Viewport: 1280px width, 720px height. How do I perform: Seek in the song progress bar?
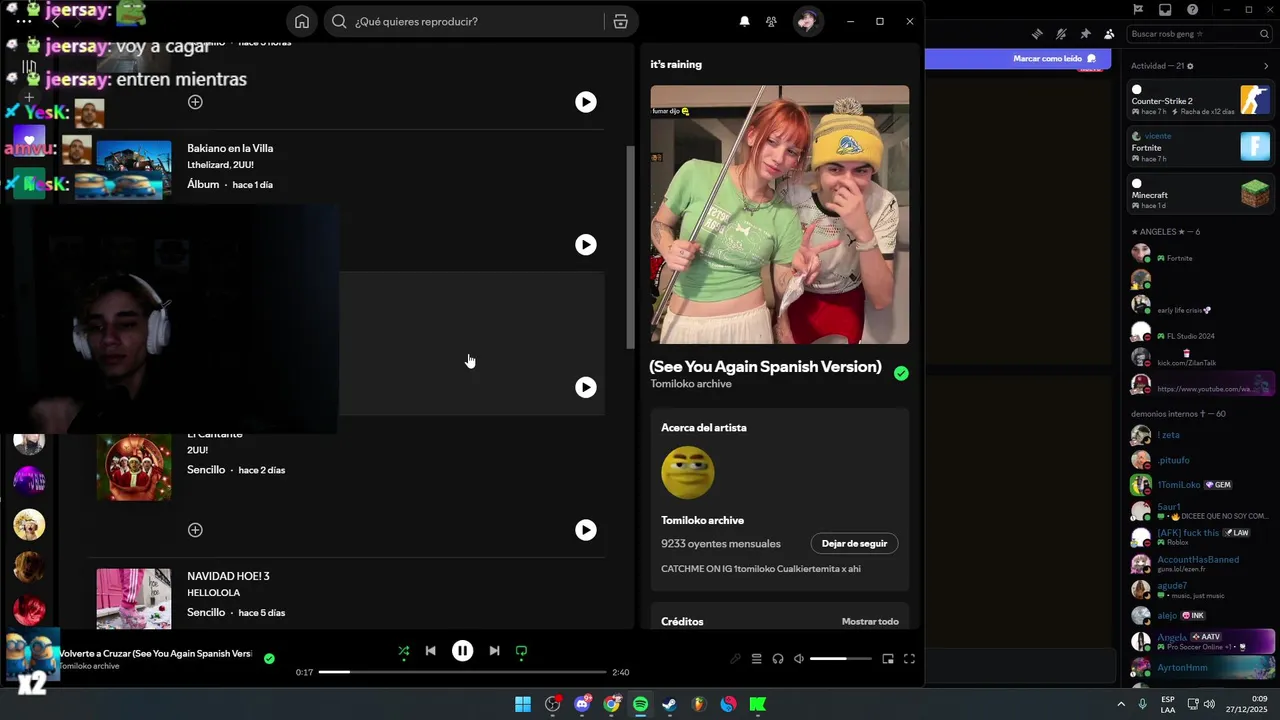pos(463,672)
